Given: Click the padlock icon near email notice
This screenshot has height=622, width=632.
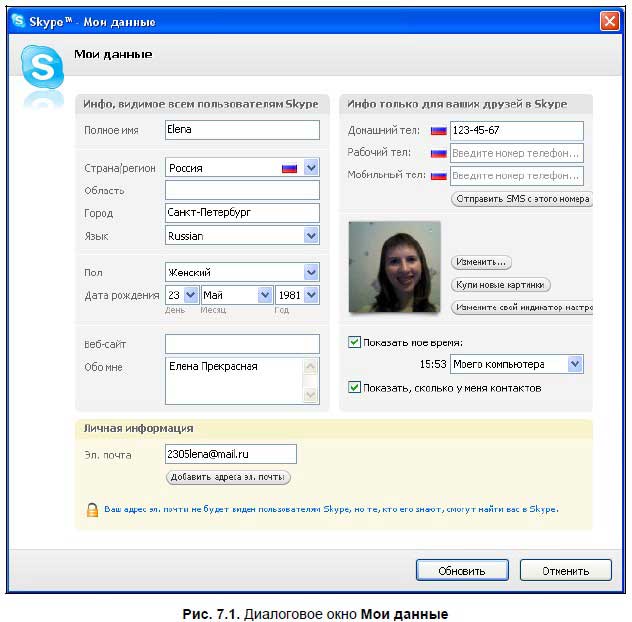Looking at the screenshot, I should (x=92, y=509).
